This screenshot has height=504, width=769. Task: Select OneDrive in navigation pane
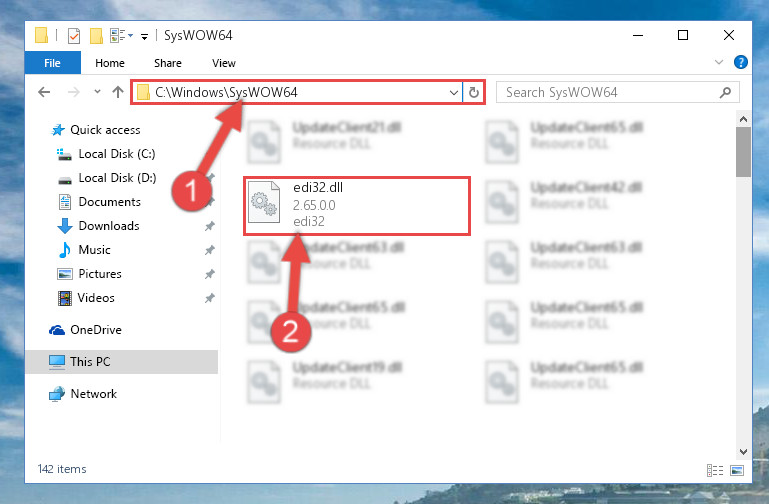[85, 329]
